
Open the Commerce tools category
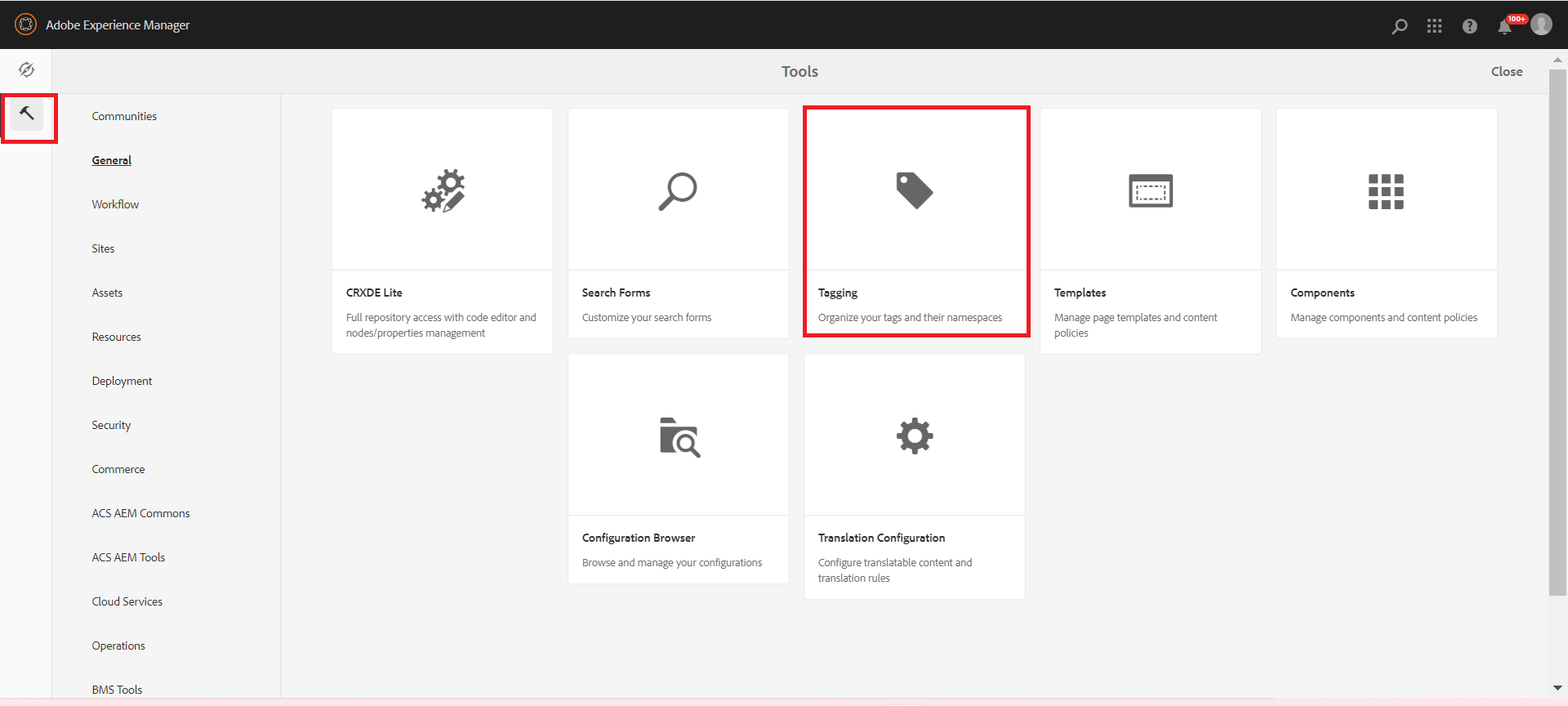pos(118,469)
